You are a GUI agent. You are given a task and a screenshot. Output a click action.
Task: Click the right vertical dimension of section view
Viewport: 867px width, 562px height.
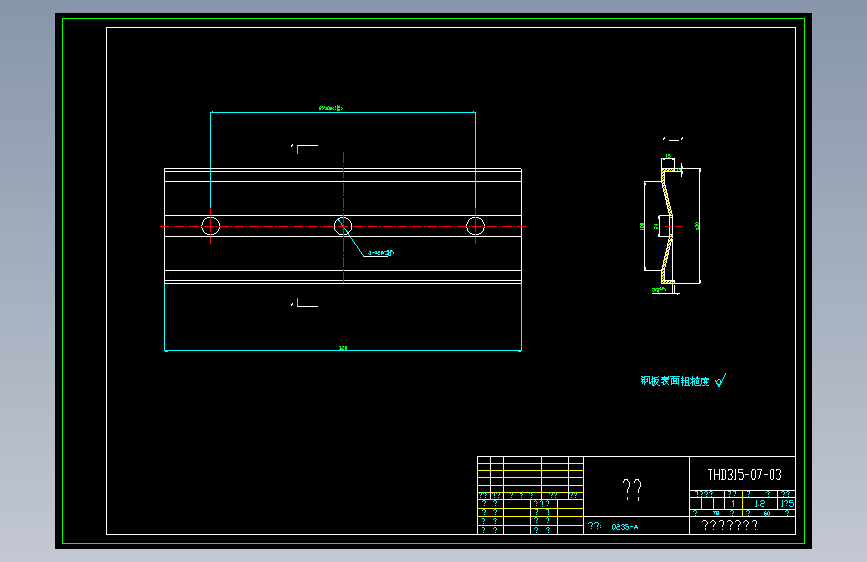(x=697, y=226)
